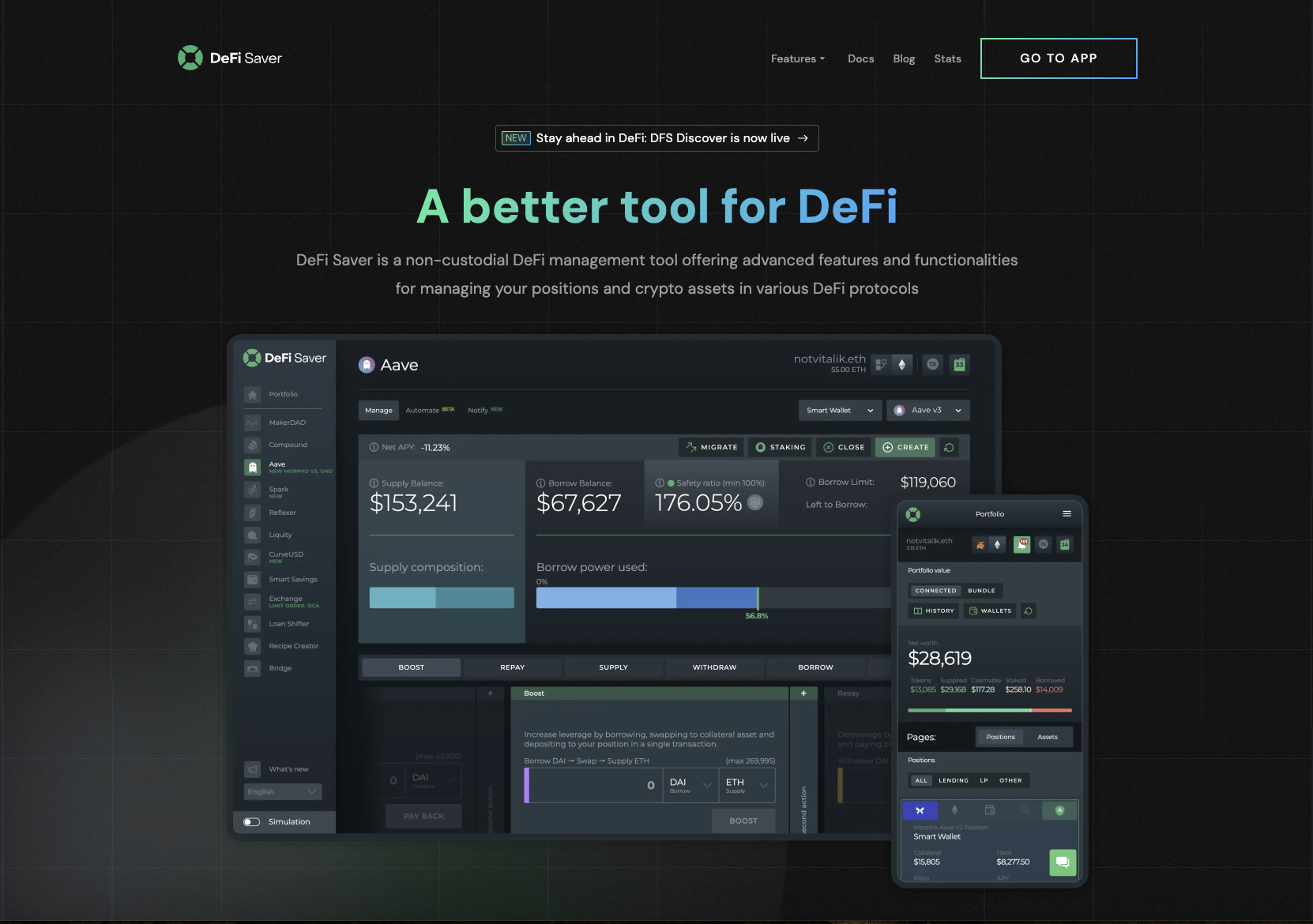Open the Smart Wallet dropdown
Viewport: 1313px width, 924px height.
click(840, 411)
